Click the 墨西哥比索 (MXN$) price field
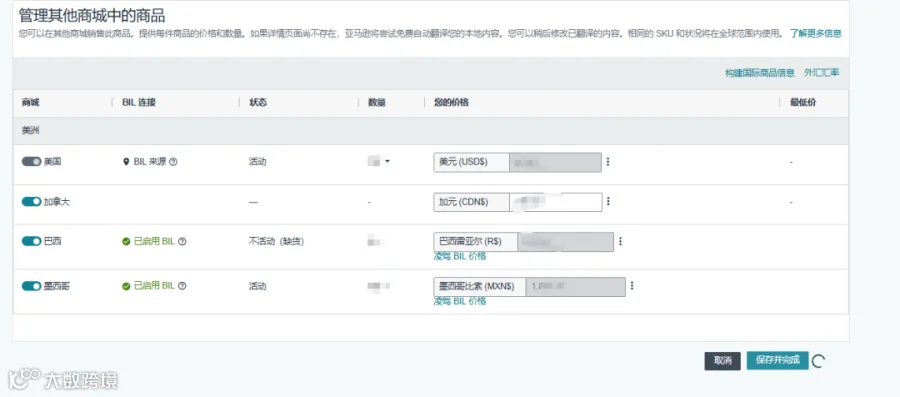 pos(576,286)
